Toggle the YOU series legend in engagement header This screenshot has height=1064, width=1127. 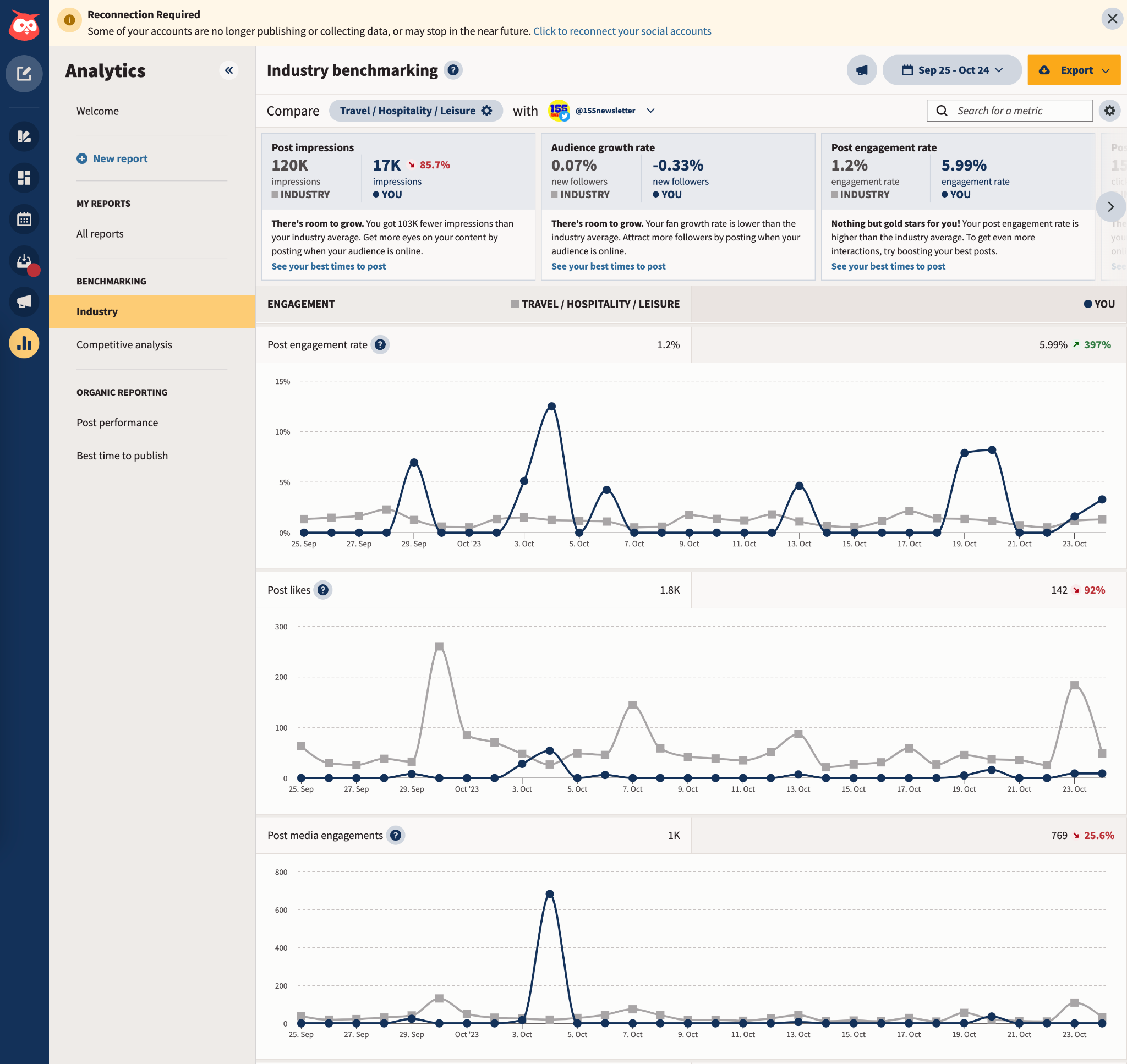pyautogui.click(x=1099, y=304)
